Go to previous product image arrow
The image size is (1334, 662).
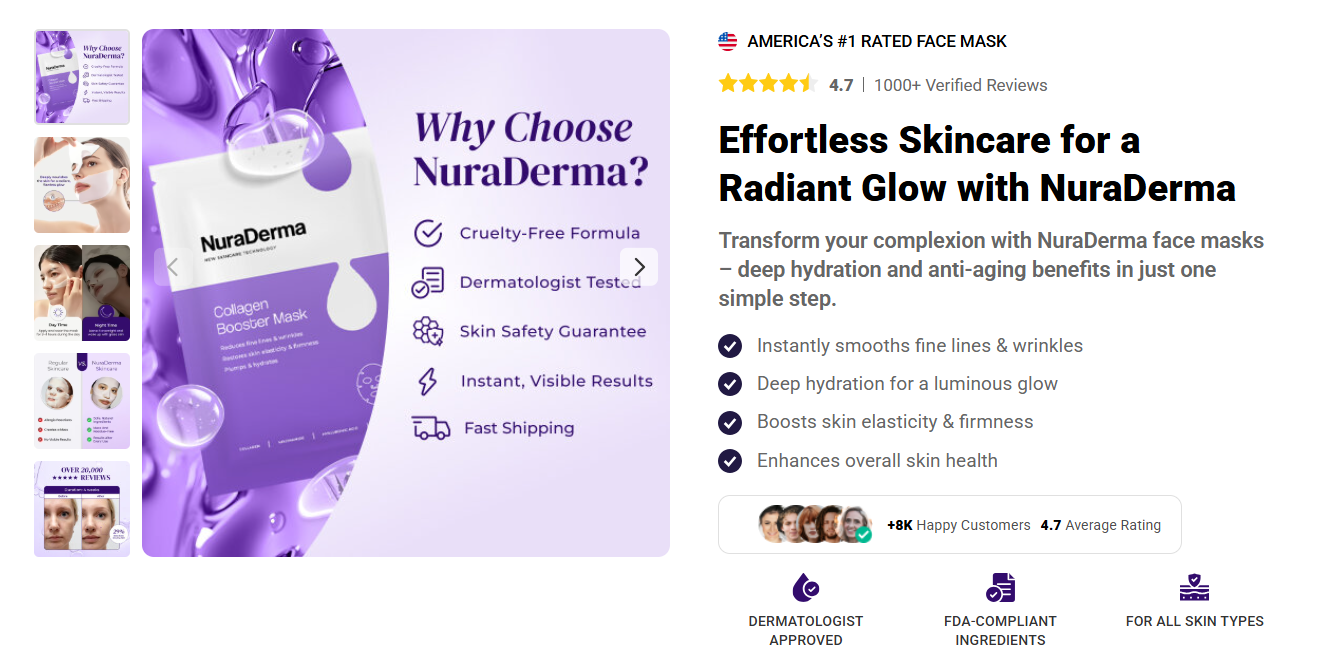pos(172,267)
